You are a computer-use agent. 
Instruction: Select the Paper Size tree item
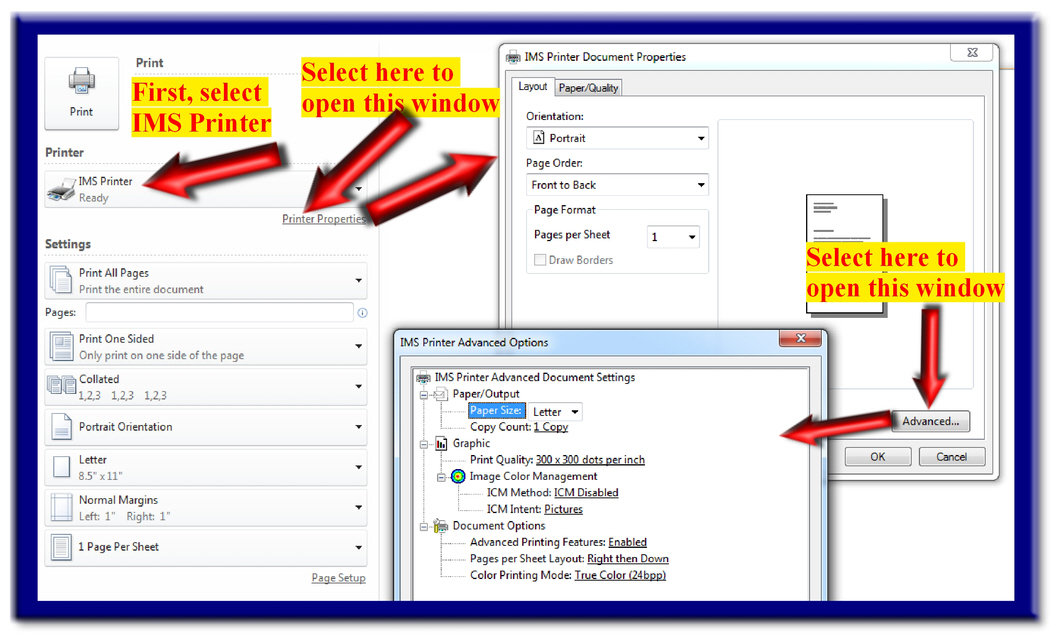coord(496,411)
